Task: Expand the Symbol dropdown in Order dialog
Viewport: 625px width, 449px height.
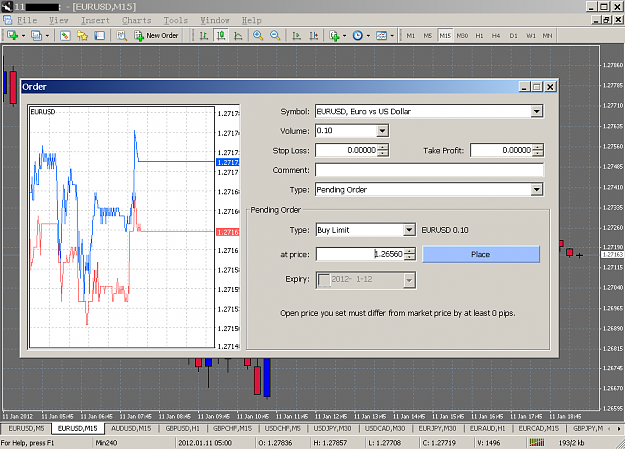Action: coord(537,111)
